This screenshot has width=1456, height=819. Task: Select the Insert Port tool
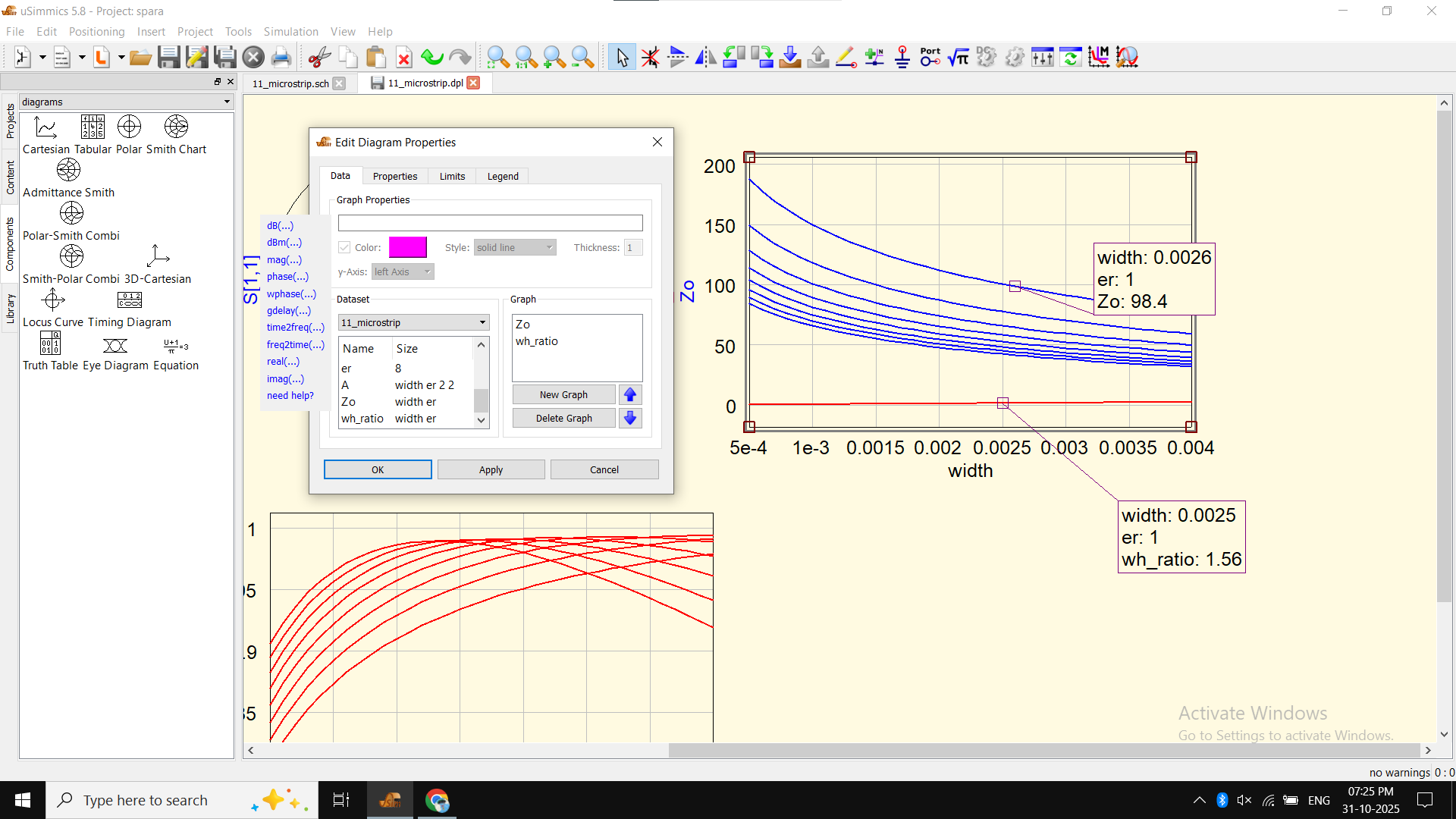coord(930,57)
